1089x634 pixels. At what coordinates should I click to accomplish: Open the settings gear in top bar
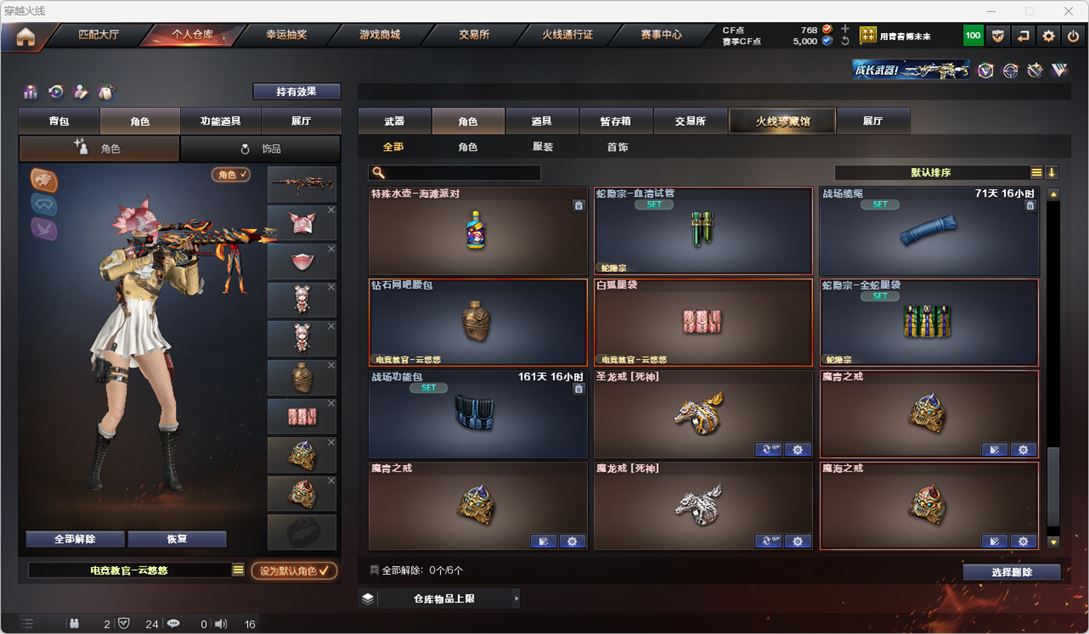1048,35
